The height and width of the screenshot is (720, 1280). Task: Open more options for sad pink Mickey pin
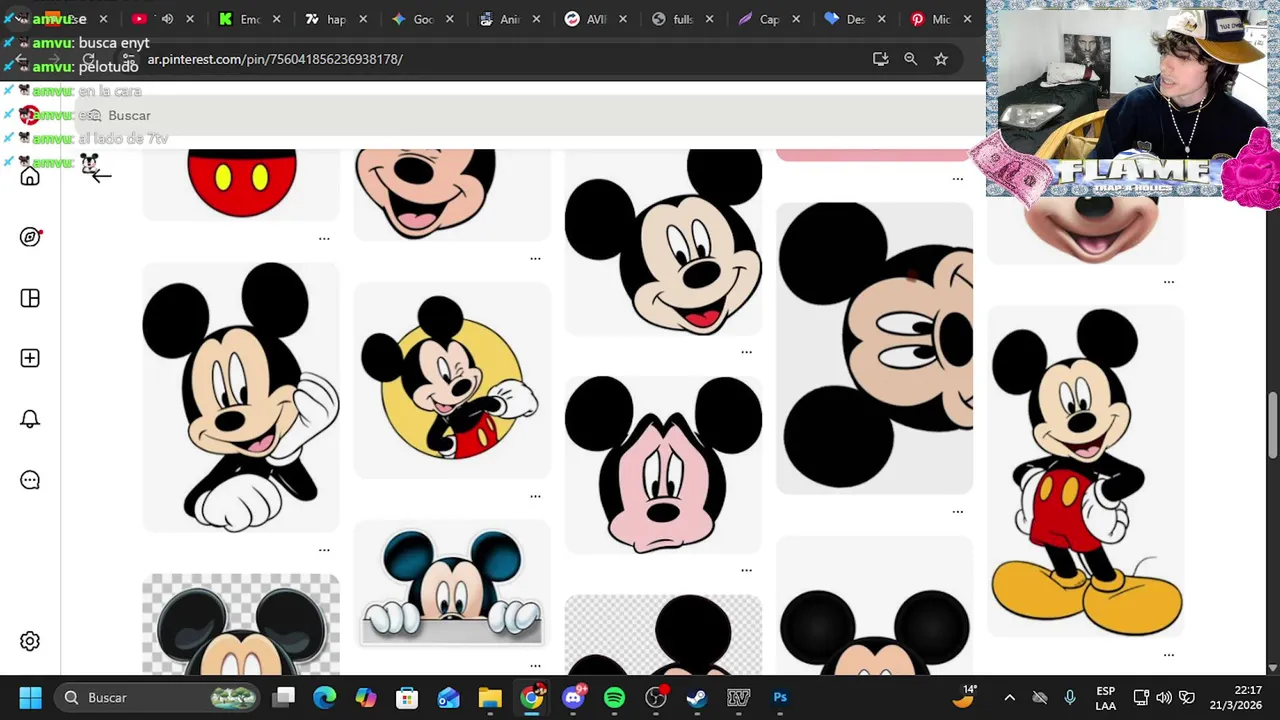pos(746,570)
